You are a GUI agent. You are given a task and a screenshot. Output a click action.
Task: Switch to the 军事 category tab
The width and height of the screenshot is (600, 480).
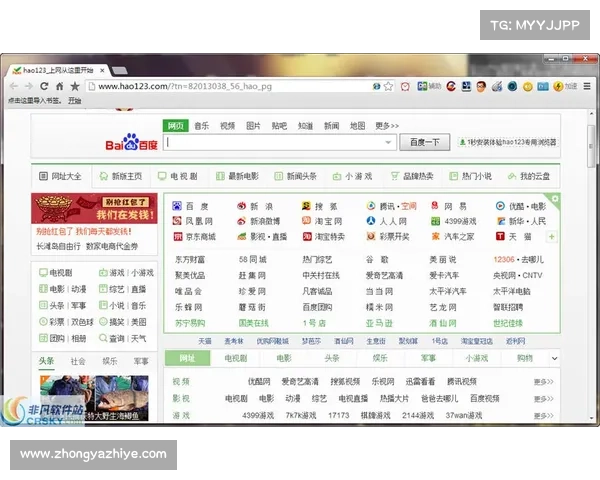click(428, 358)
